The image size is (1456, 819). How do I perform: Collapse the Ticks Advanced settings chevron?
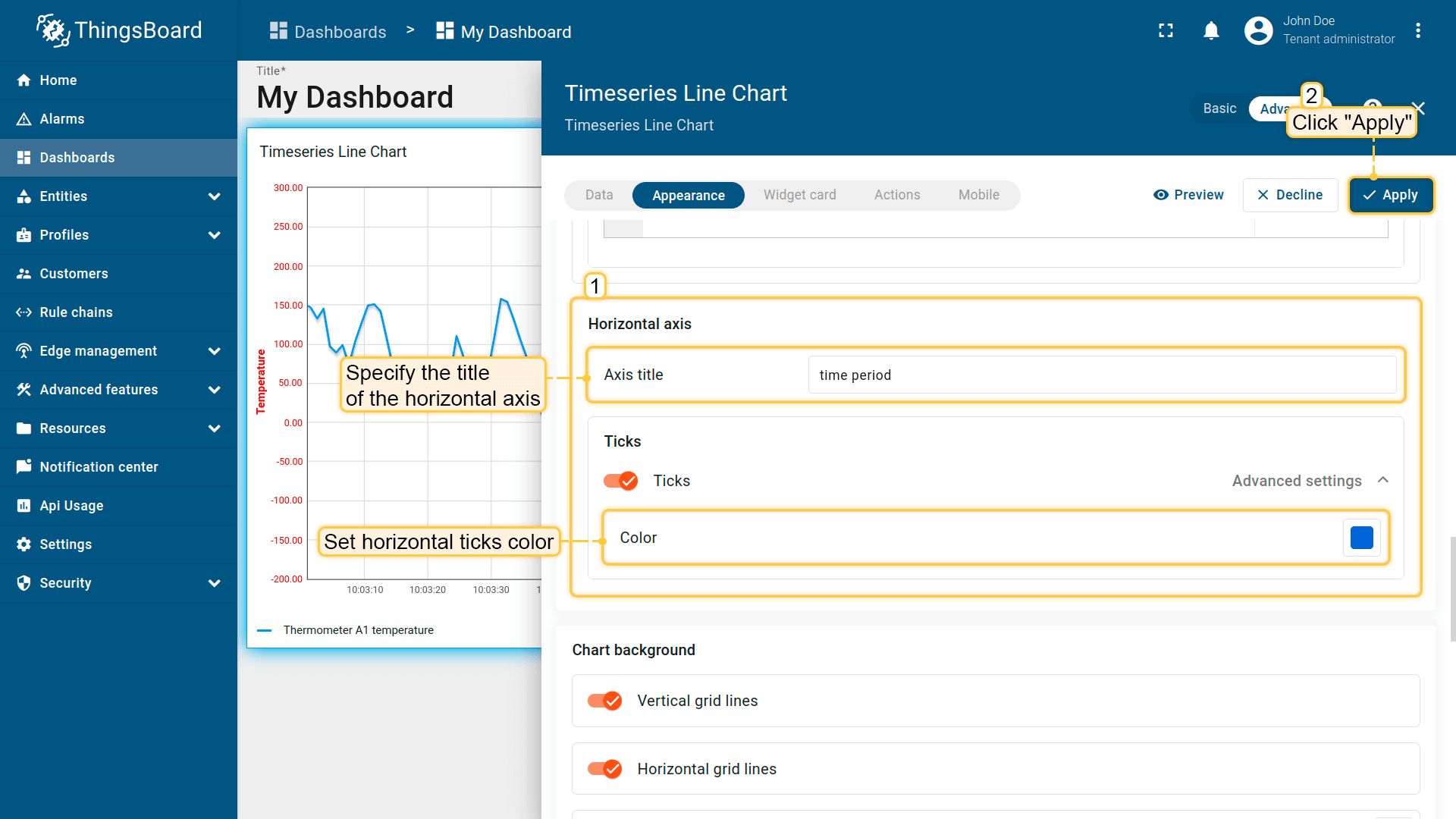coord(1382,481)
